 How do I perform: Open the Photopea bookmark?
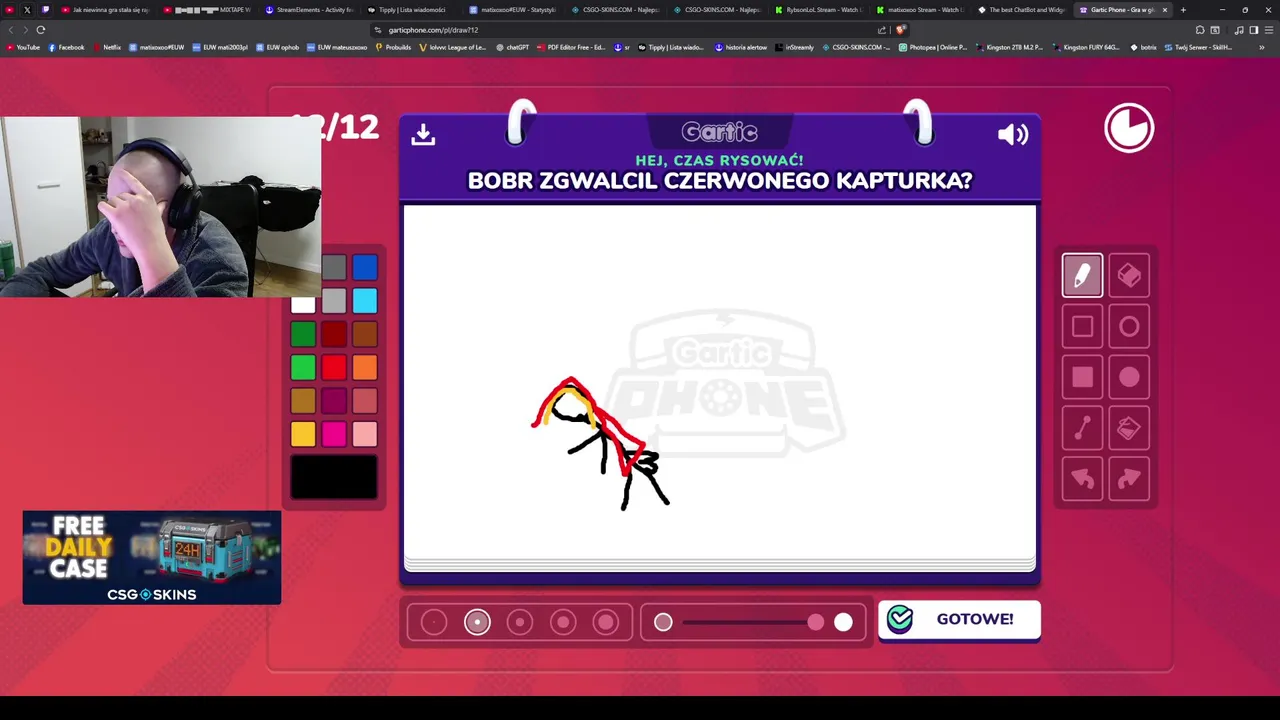pyautogui.click(x=933, y=47)
